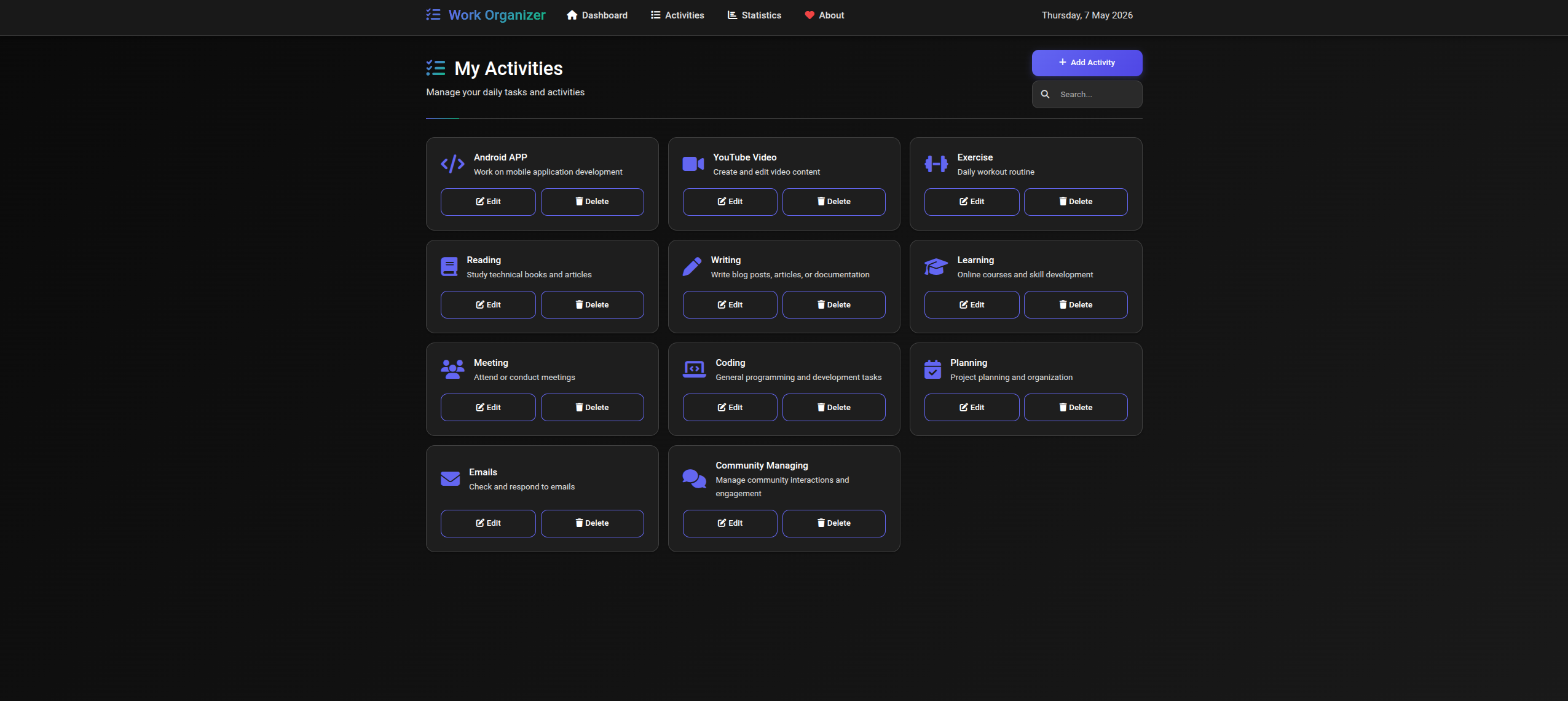Click the My Activities heading list icon
Image resolution: width=1568 pixels, height=701 pixels.
click(x=436, y=68)
